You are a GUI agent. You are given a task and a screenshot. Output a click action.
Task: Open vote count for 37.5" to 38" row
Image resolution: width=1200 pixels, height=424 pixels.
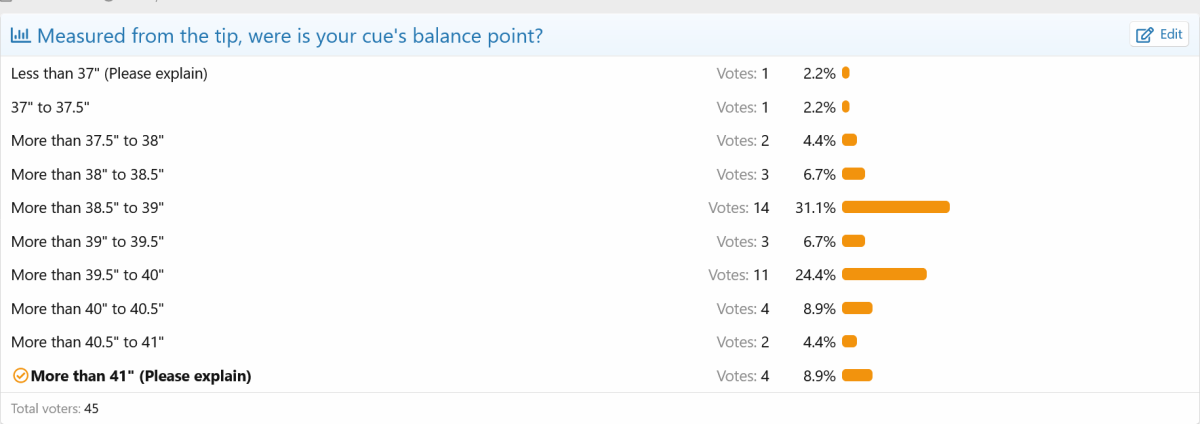[742, 140]
